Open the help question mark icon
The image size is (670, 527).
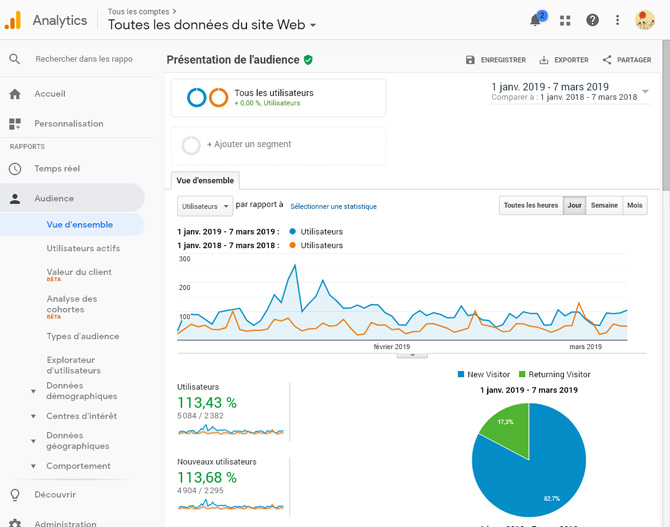point(592,20)
